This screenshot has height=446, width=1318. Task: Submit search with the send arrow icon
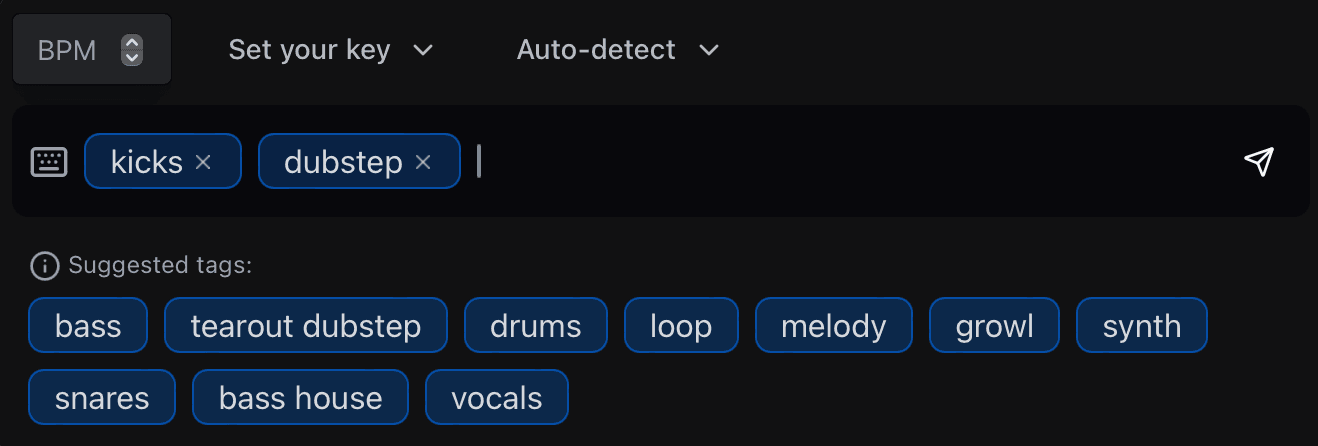pos(1259,161)
